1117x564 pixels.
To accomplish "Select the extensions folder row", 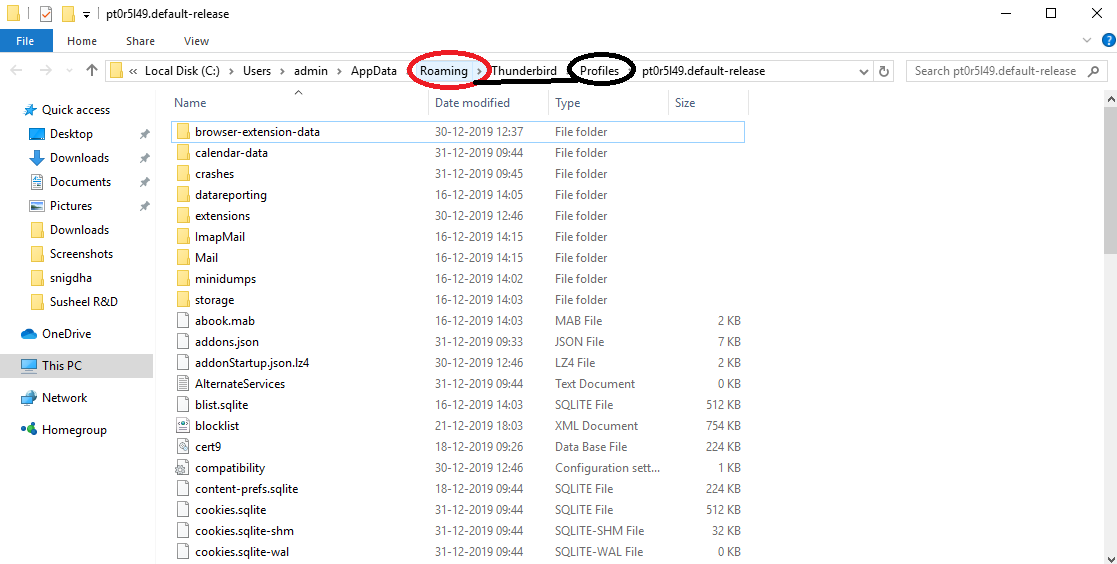I will coord(458,216).
